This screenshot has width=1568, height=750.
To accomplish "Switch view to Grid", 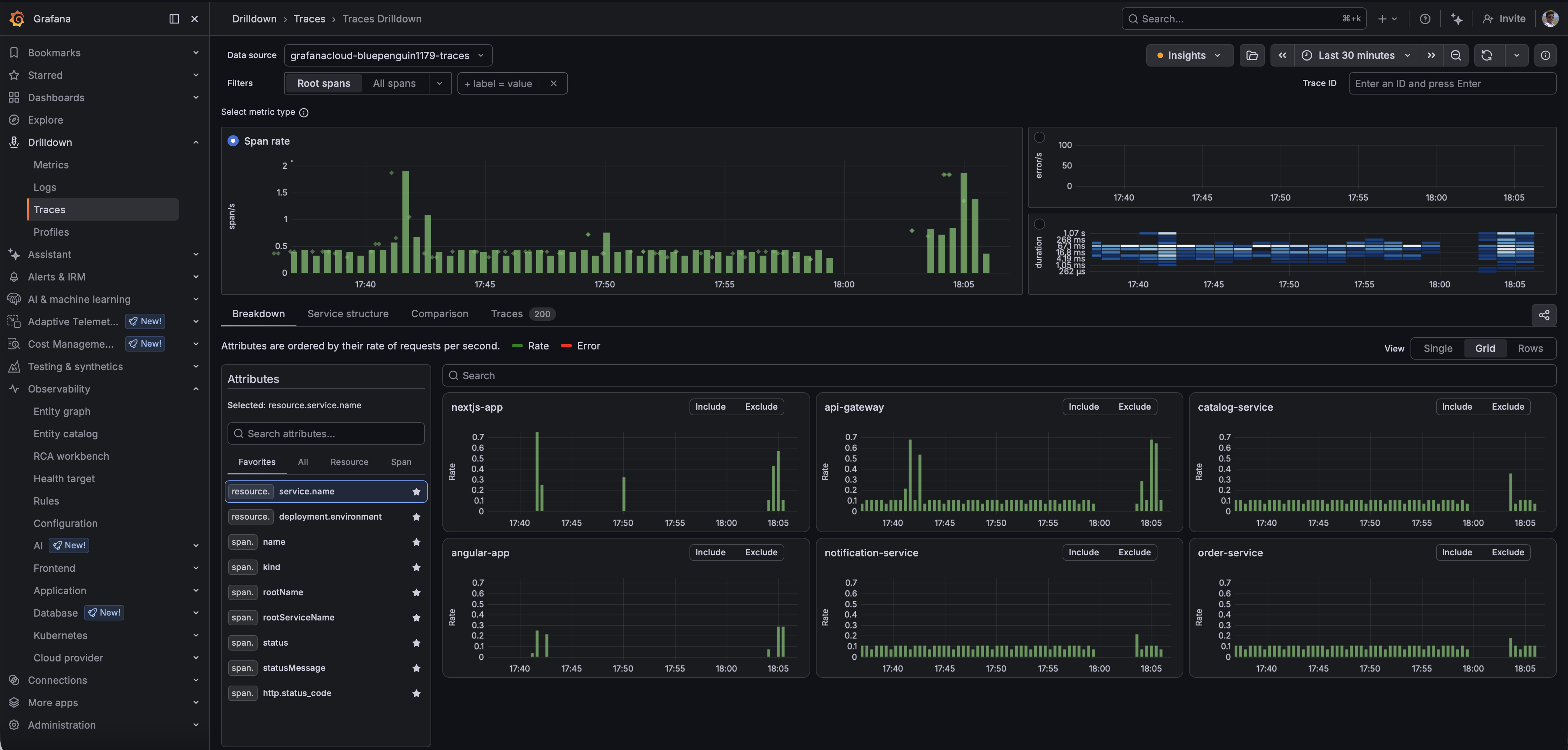I will pos(1485,348).
